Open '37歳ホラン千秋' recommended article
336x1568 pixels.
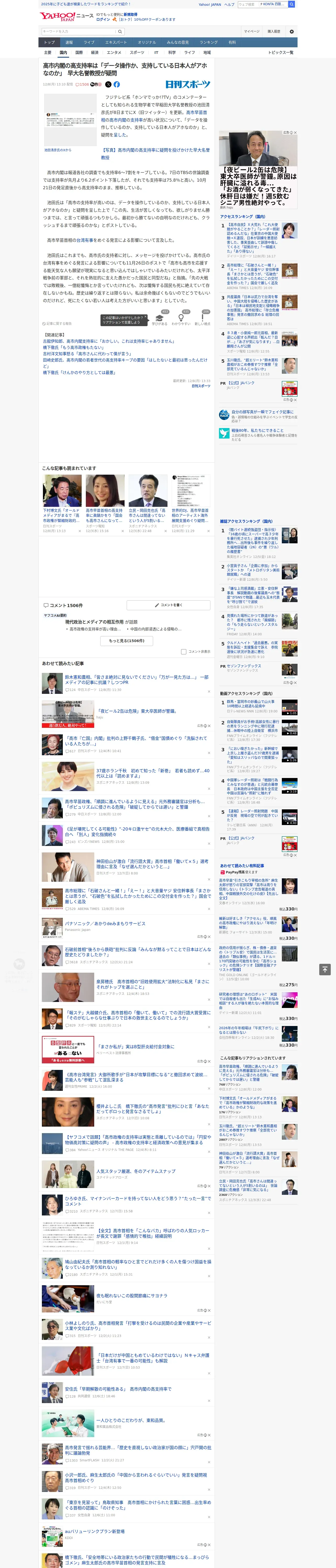pyautogui.click(x=153, y=773)
